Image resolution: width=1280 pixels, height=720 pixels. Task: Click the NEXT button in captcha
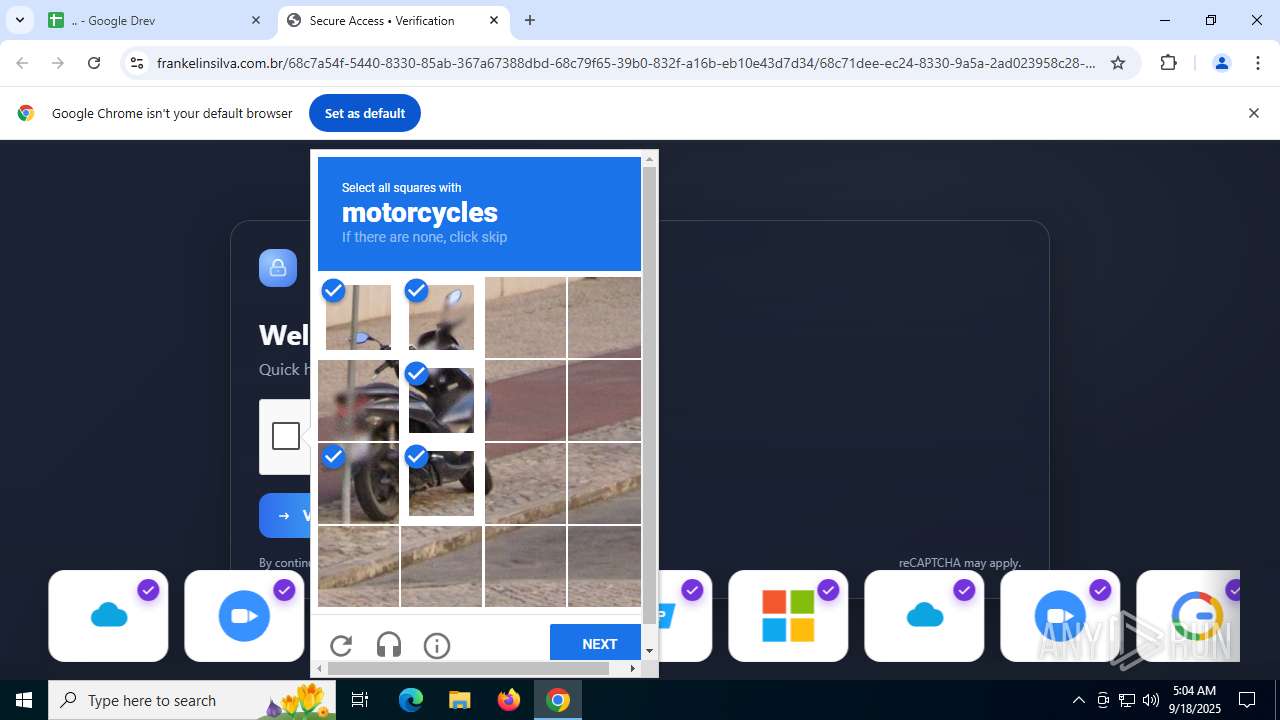pos(597,643)
